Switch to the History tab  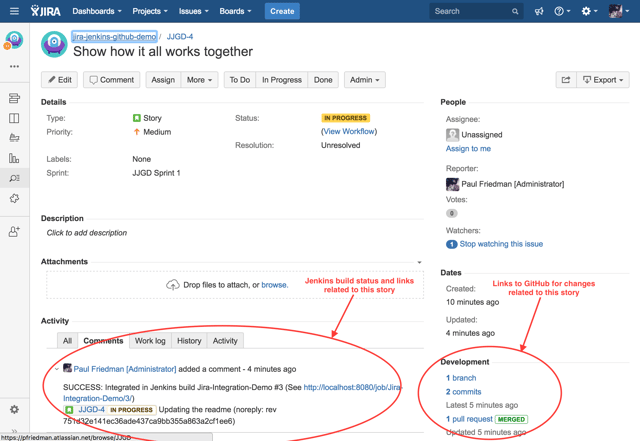[189, 341]
